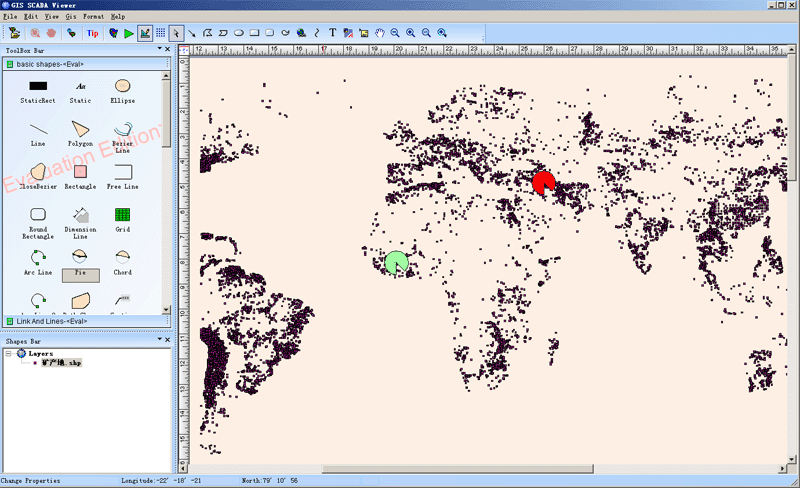Toggle the grid dots display button
The width and height of the screenshot is (800, 488).
160,33
